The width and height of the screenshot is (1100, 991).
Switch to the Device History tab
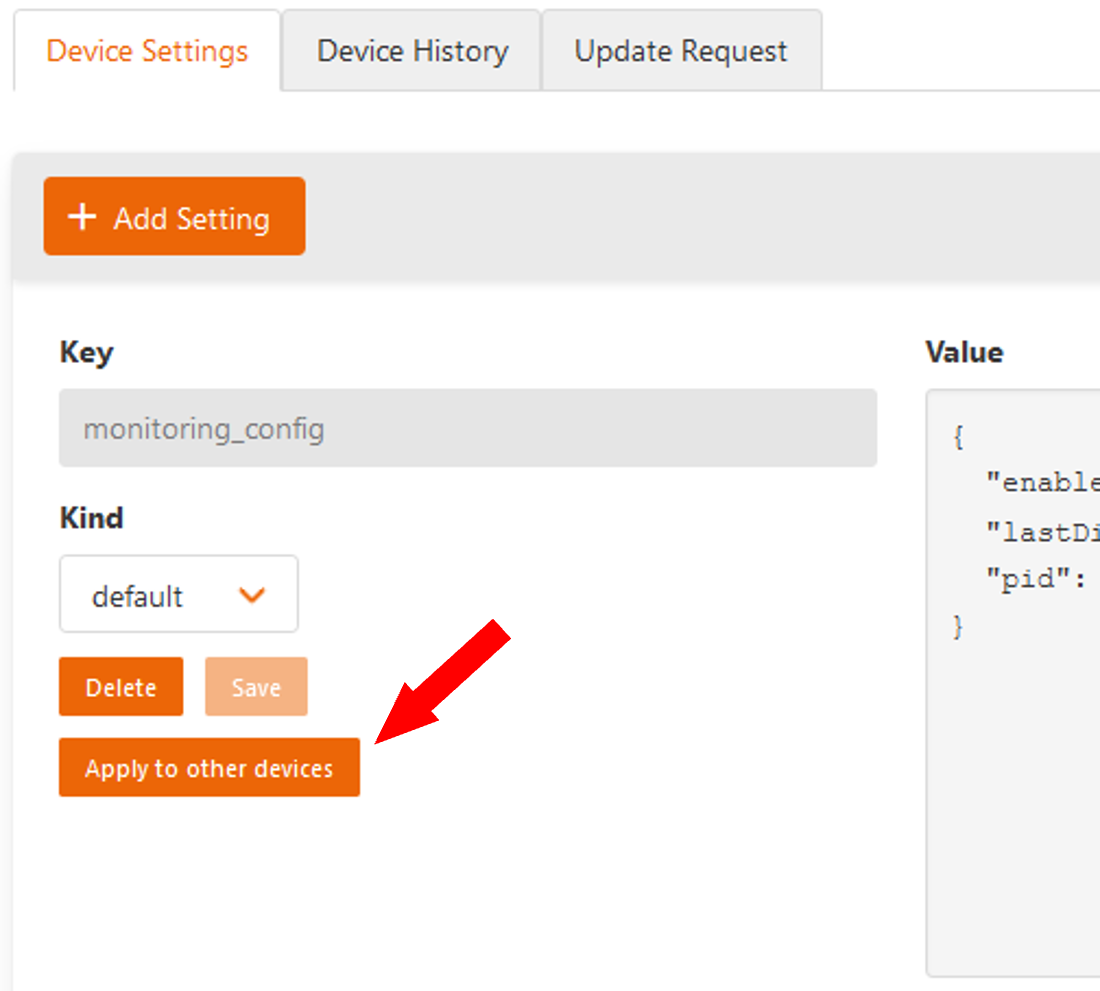pos(411,50)
